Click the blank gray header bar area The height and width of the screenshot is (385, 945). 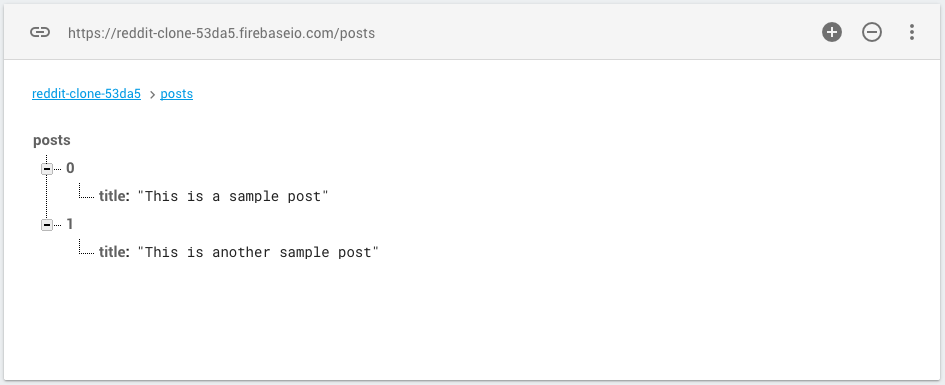click(597, 33)
